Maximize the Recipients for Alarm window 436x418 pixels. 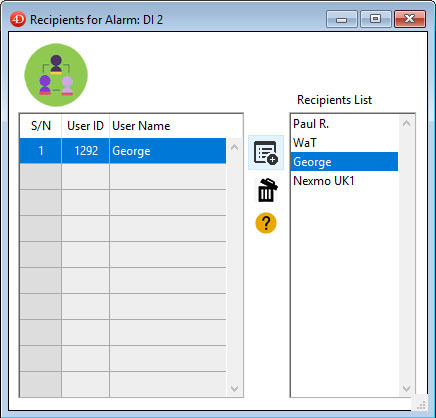(375, 19)
